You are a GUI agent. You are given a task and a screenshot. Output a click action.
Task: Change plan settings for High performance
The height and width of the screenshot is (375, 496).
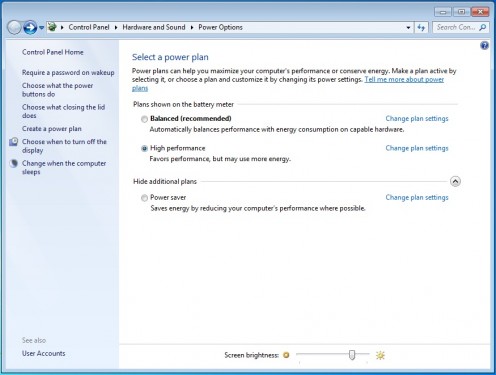417,148
